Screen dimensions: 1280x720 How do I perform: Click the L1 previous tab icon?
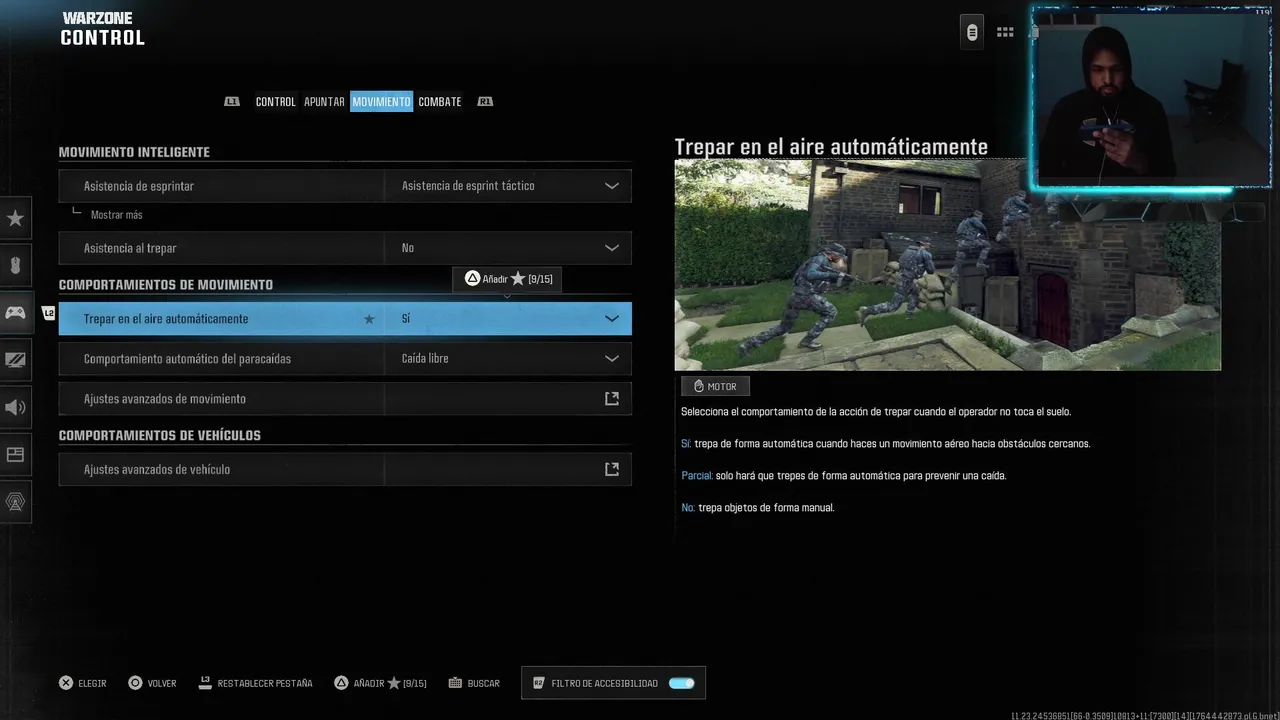pos(232,101)
